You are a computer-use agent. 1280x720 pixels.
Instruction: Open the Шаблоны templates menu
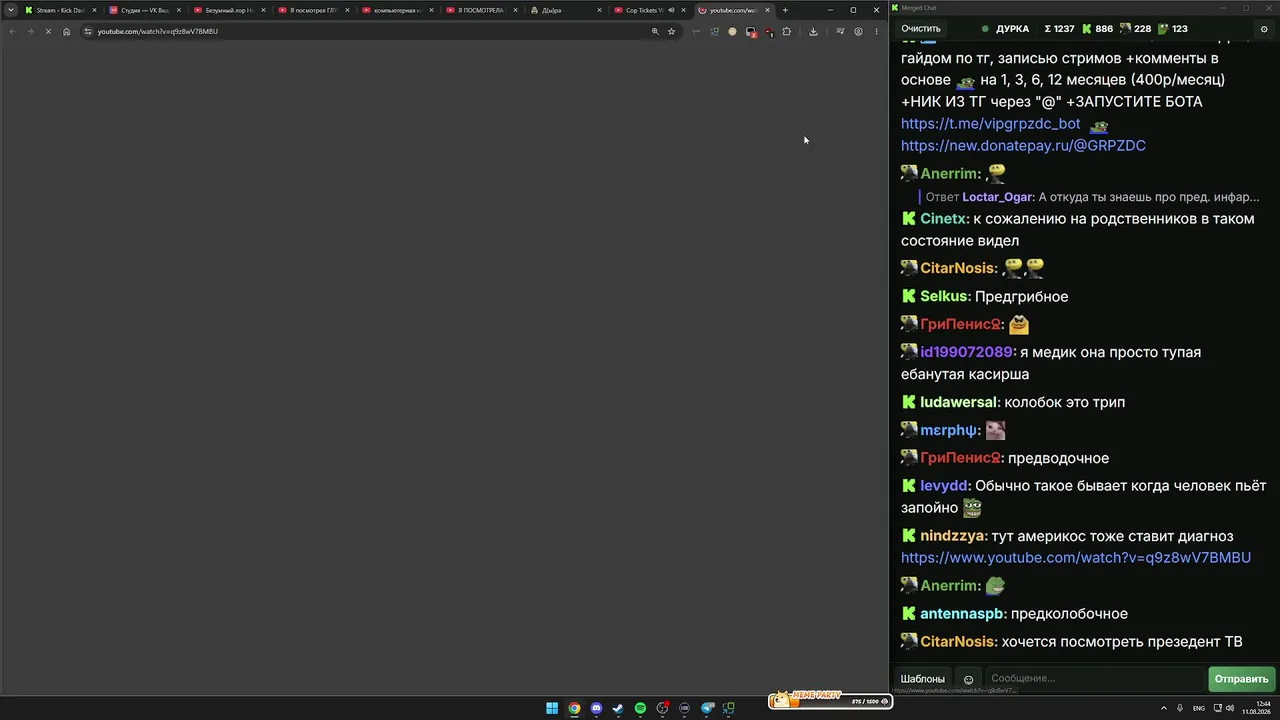(x=922, y=679)
